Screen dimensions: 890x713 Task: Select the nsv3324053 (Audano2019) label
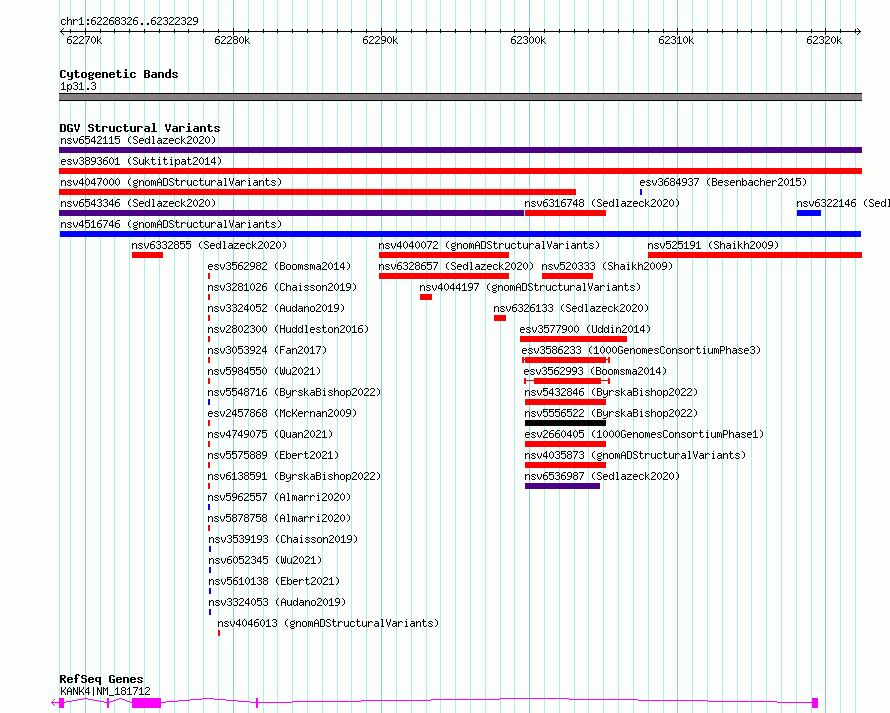277,602
